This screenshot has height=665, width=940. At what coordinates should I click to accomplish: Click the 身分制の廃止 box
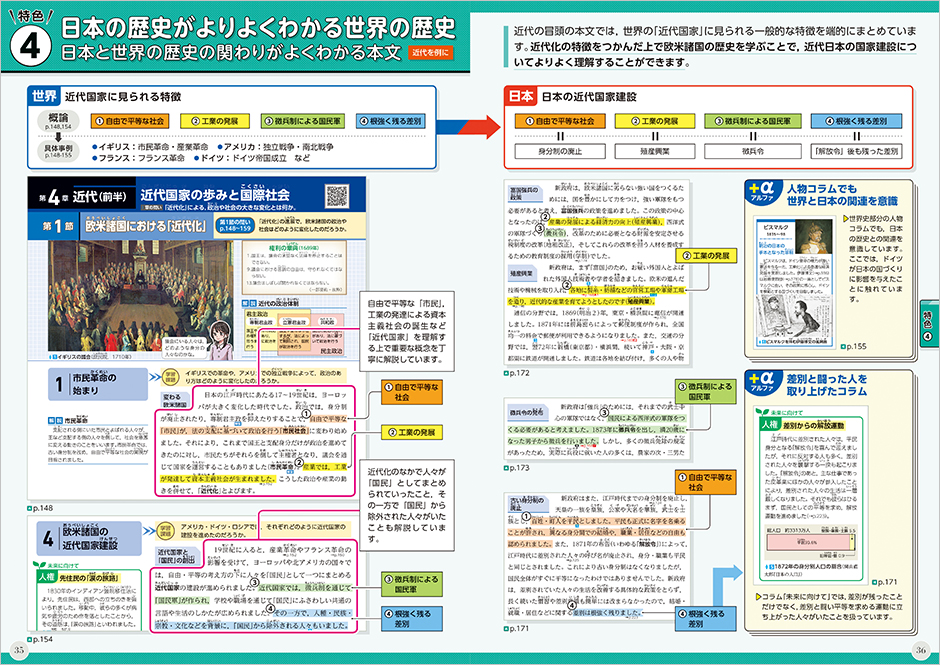coord(560,151)
